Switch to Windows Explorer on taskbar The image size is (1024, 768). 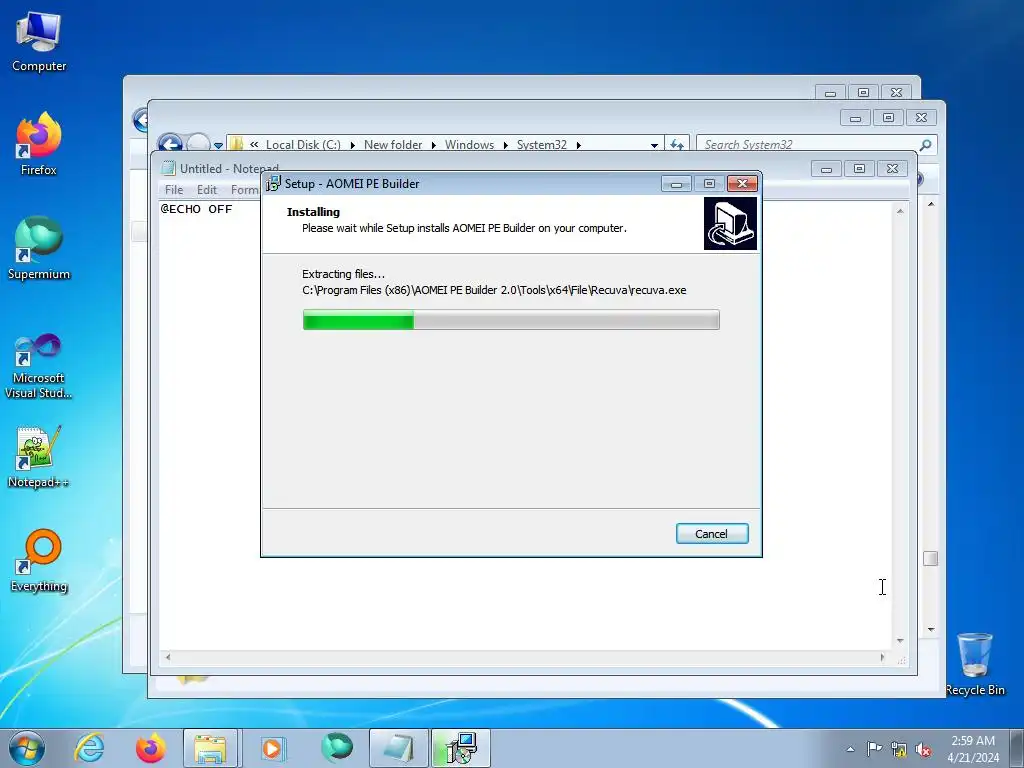coord(210,748)
